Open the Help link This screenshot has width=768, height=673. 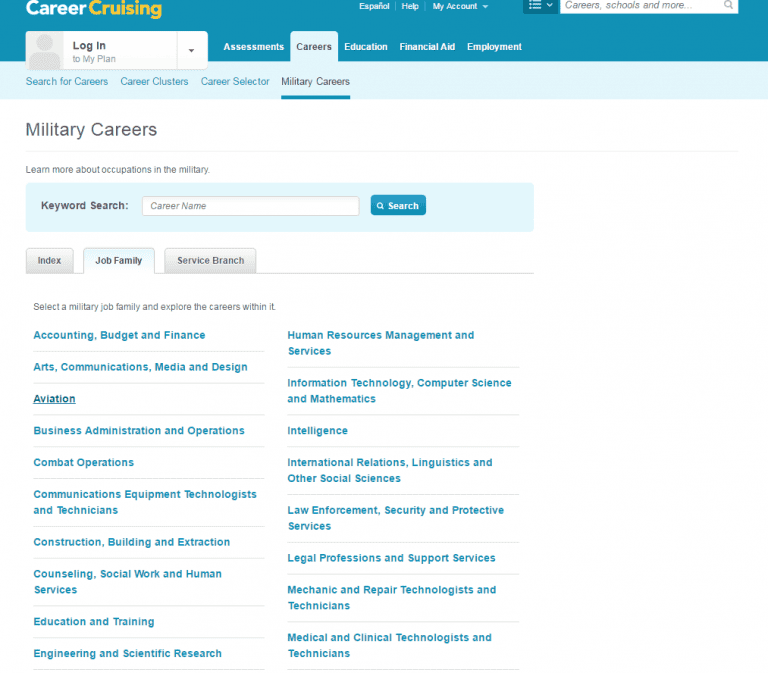(410, 6)
